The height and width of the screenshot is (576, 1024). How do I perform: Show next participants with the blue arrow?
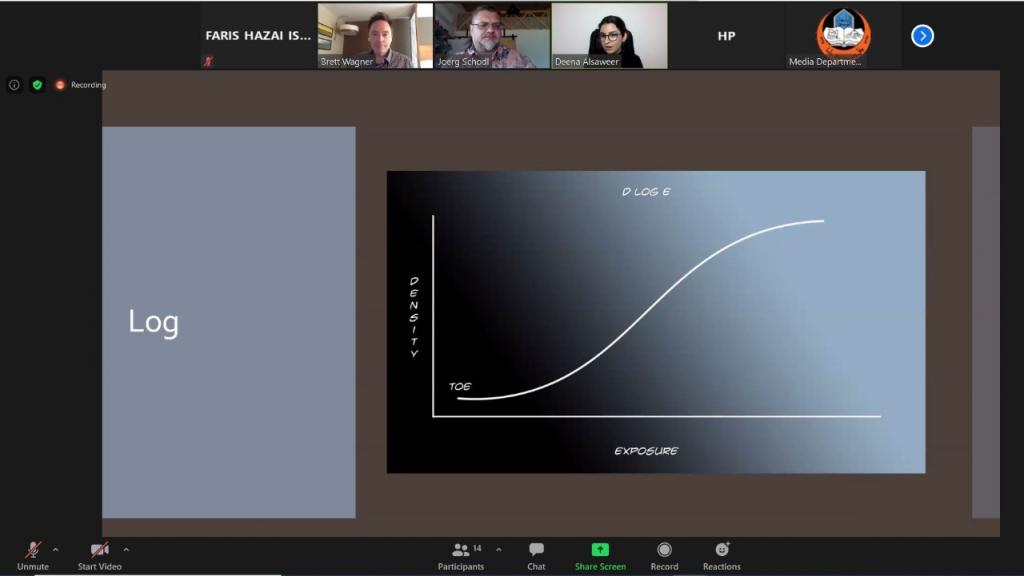click(922, 36)
